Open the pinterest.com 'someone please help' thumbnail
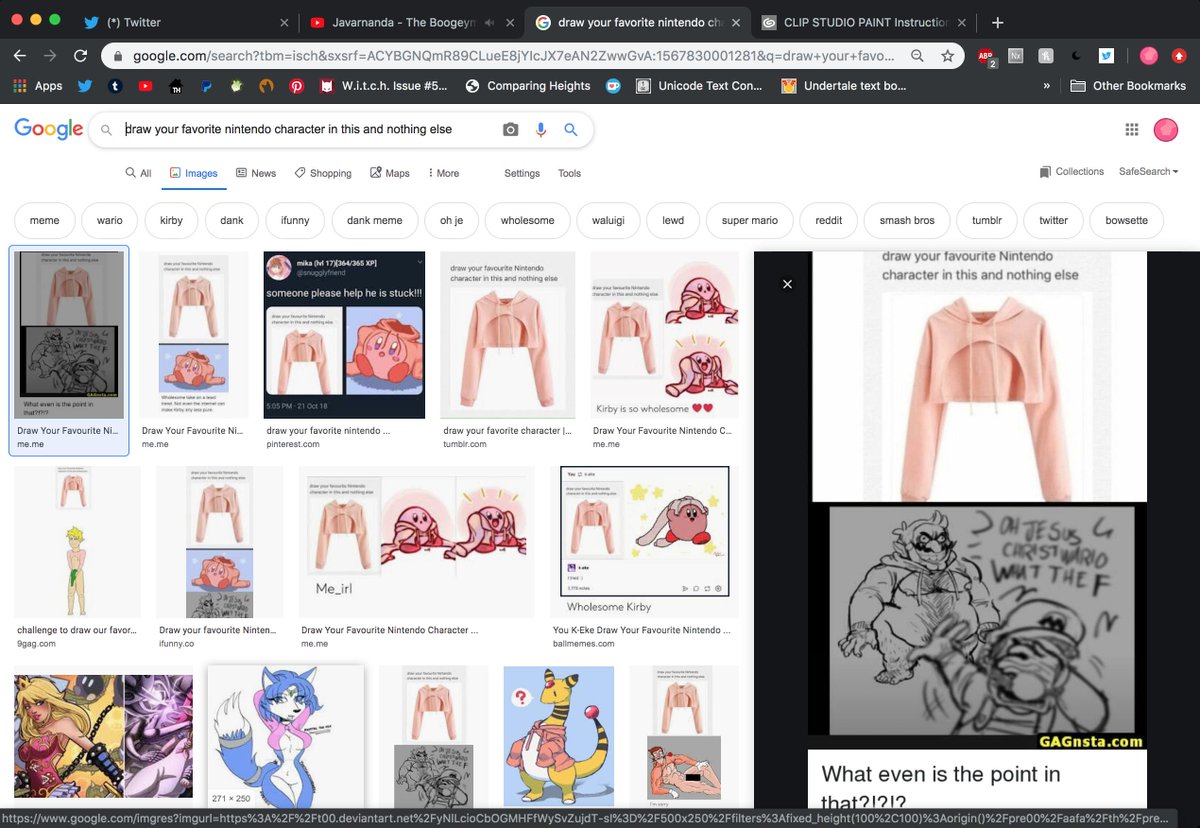 pyautogui.click(x=344, y=335)
